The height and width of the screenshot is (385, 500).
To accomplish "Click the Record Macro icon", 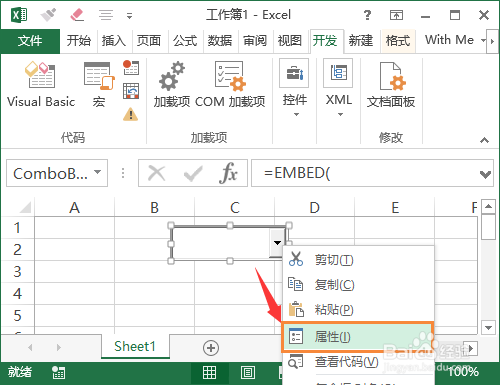I will 131,67.
